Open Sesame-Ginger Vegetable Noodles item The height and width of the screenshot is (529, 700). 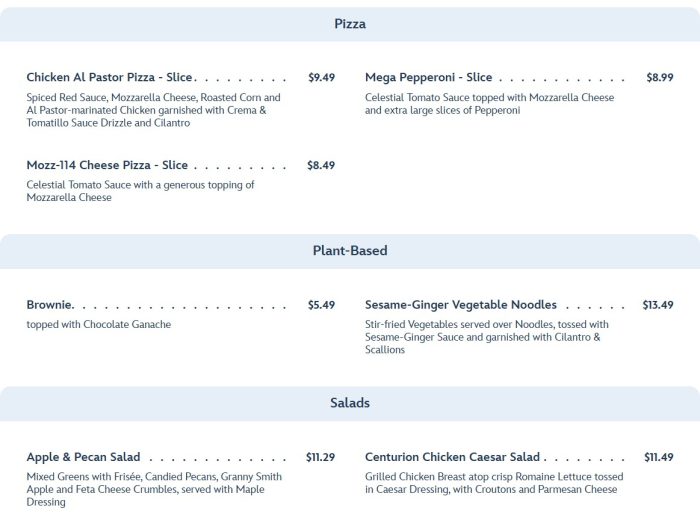461,305
